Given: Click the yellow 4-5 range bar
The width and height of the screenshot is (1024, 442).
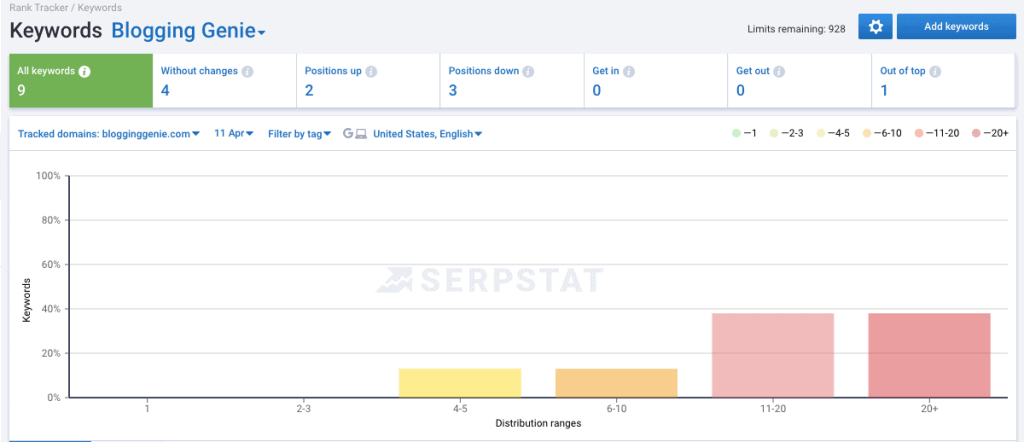Looking at the screenshot, I should [460, 383].
